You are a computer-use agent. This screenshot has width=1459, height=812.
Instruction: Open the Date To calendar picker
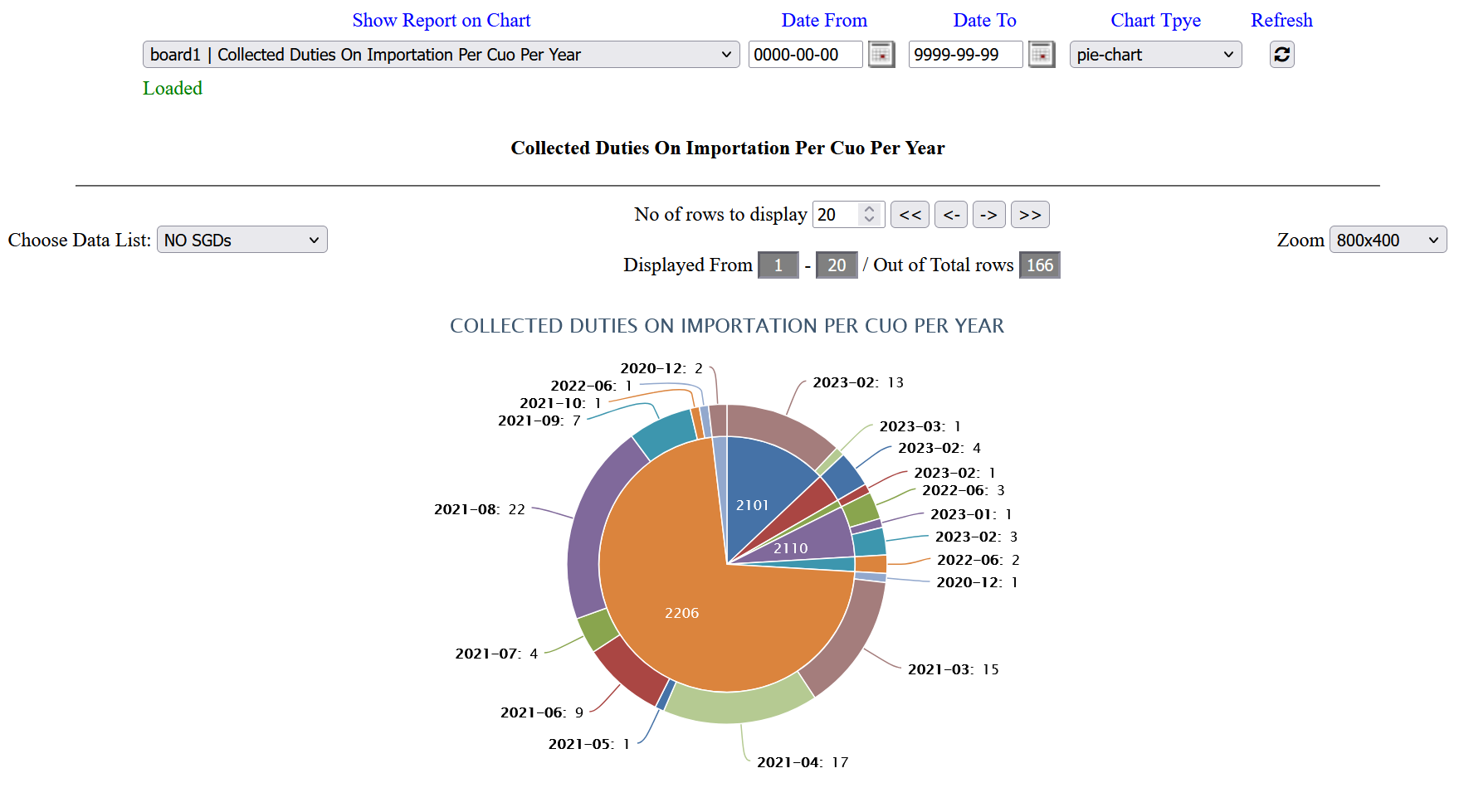click(1041, 55)
